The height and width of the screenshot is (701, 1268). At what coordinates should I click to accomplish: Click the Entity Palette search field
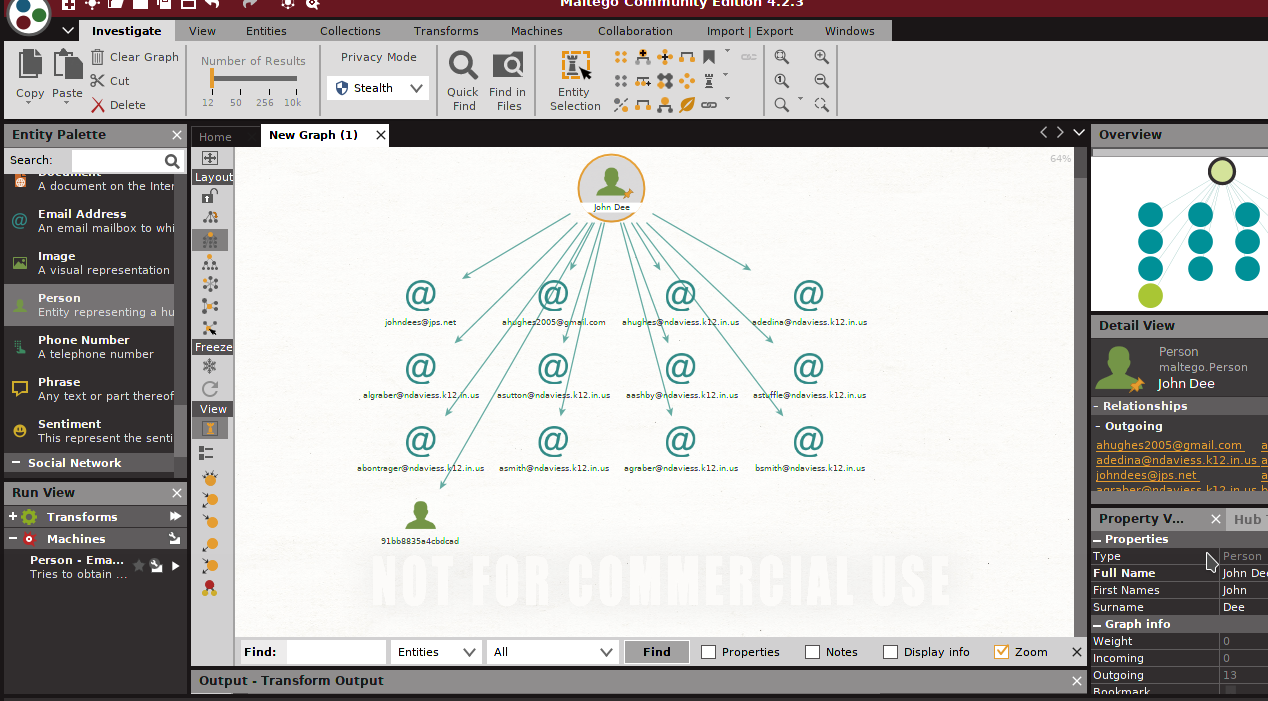pyautogui.click(x=129, y=160)
